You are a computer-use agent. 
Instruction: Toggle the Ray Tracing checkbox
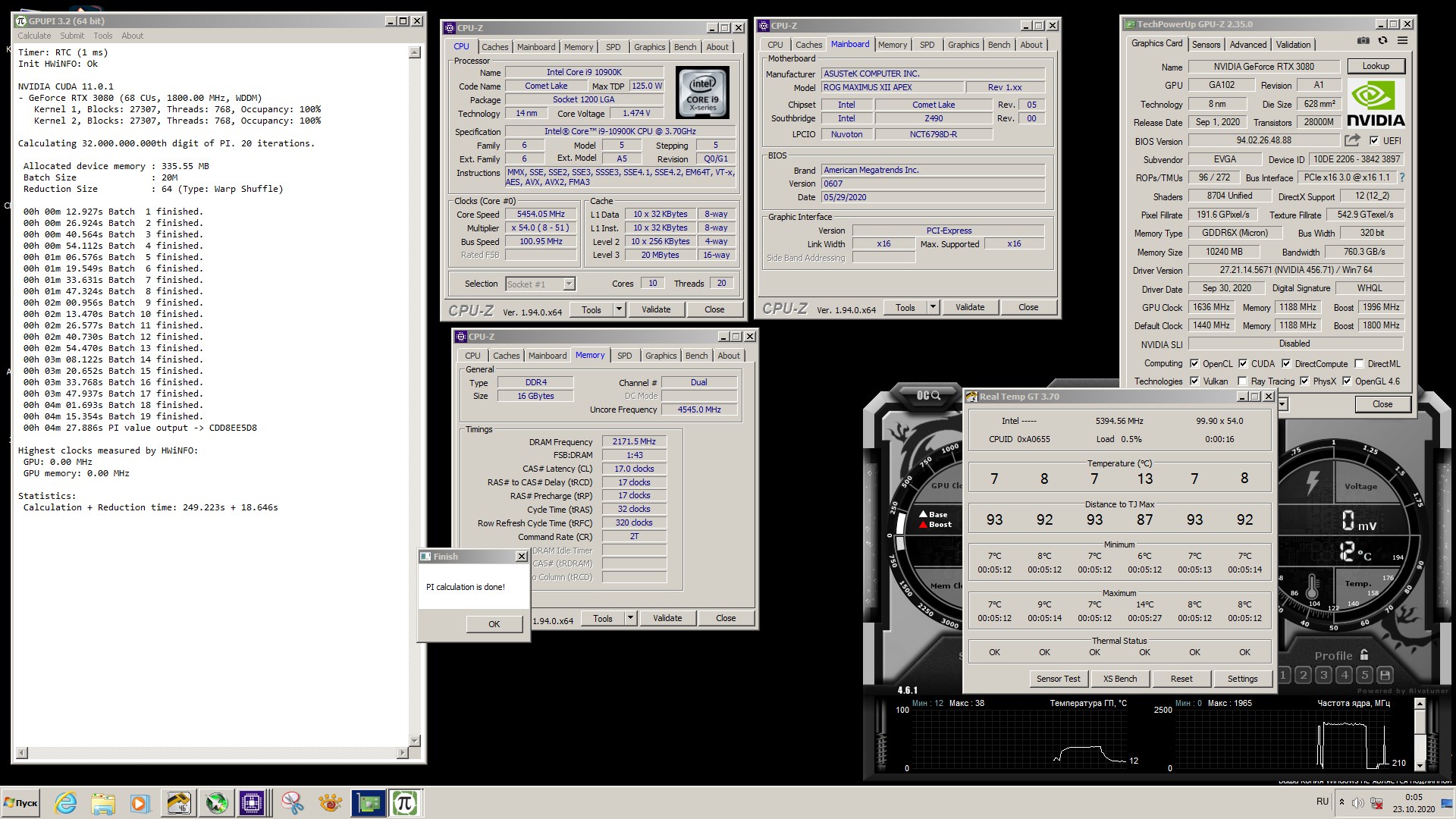pyautogui.click(x=1242, y=381)
